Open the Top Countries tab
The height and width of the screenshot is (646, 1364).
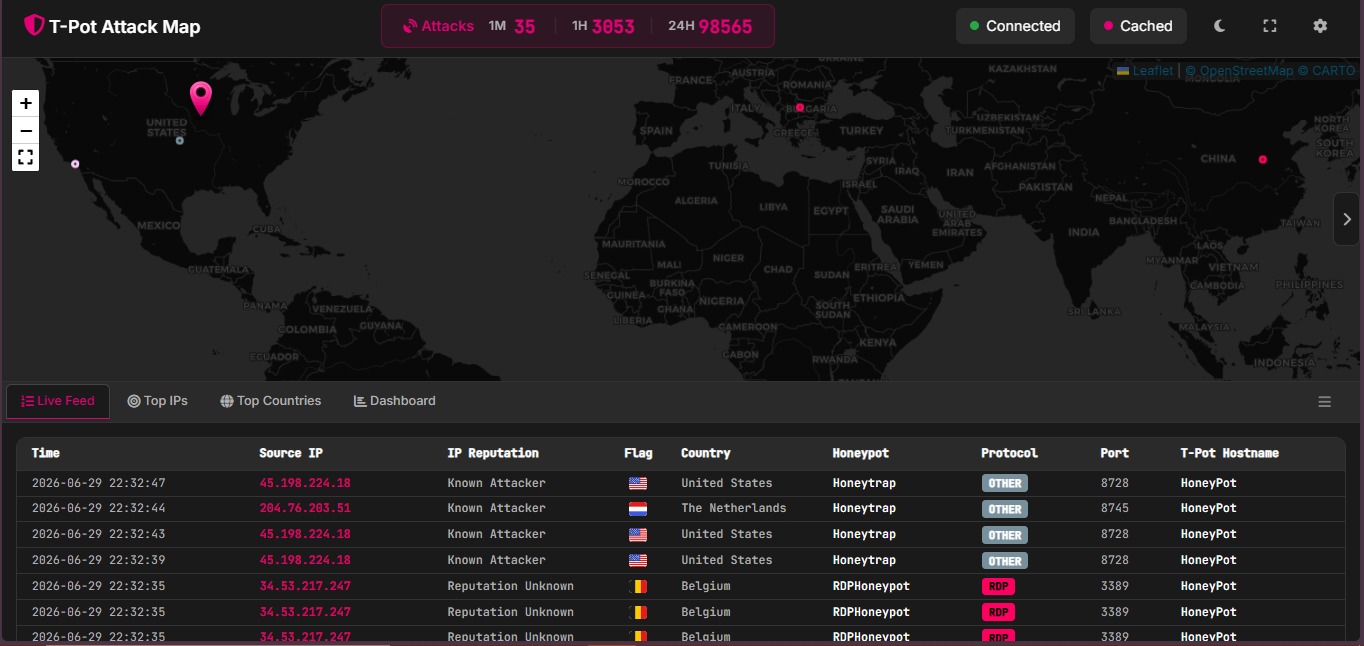pos(271,401)
